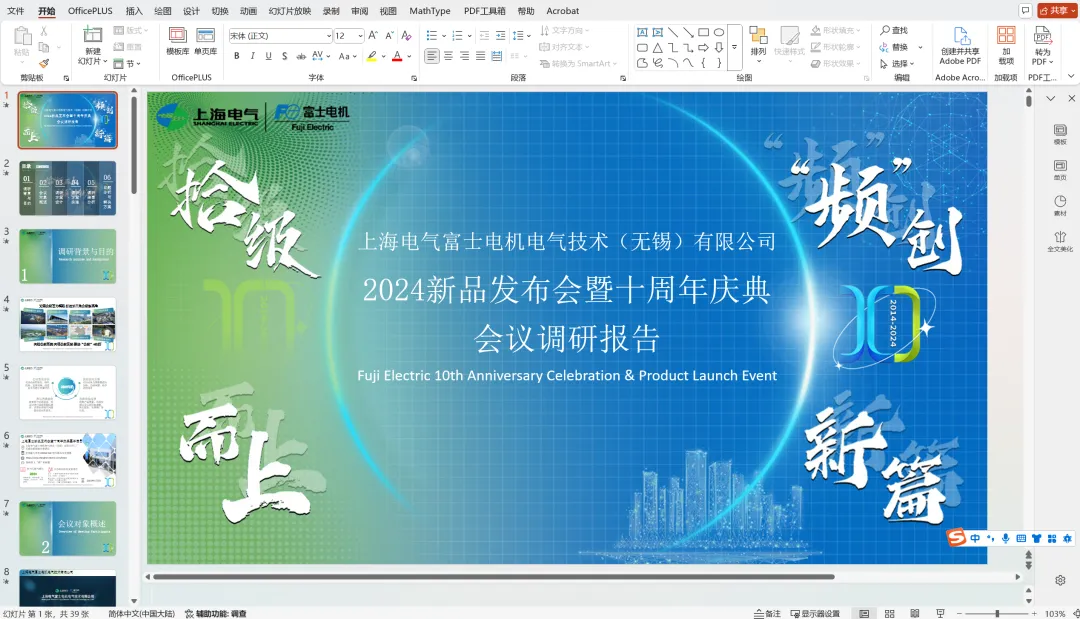Expand the Convert to PDF (转为PDF) dropdown
Image resolution: width=1080 pixels, height=619 pixels.
tap(1042, 56)
